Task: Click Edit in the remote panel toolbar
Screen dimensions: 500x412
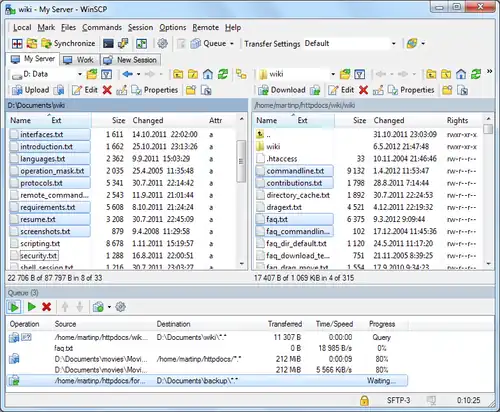Action: [x=341, y=90]
